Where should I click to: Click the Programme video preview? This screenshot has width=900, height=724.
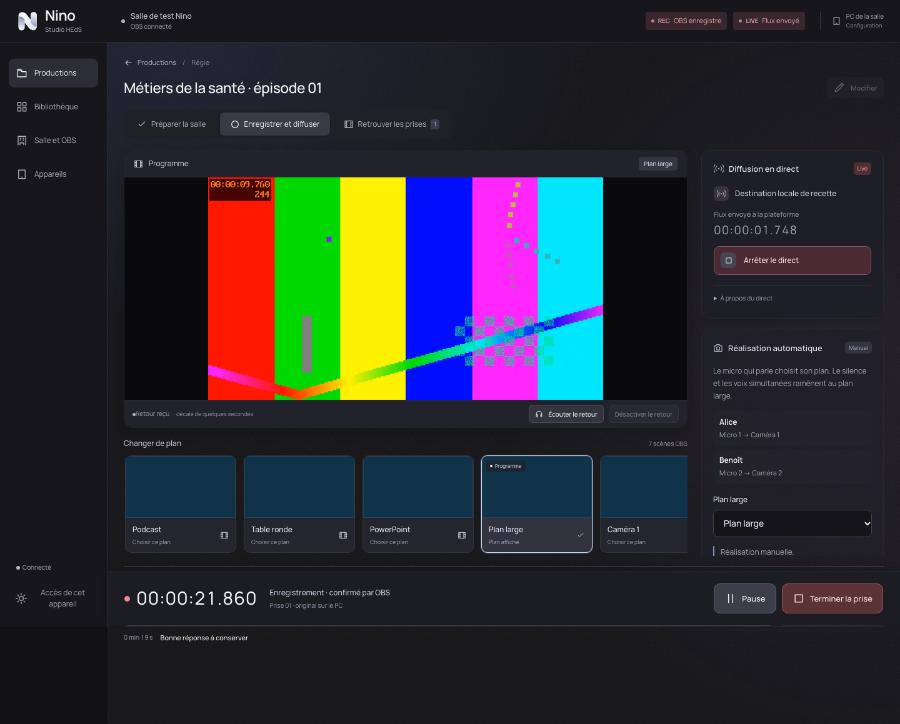coord(405,289)
